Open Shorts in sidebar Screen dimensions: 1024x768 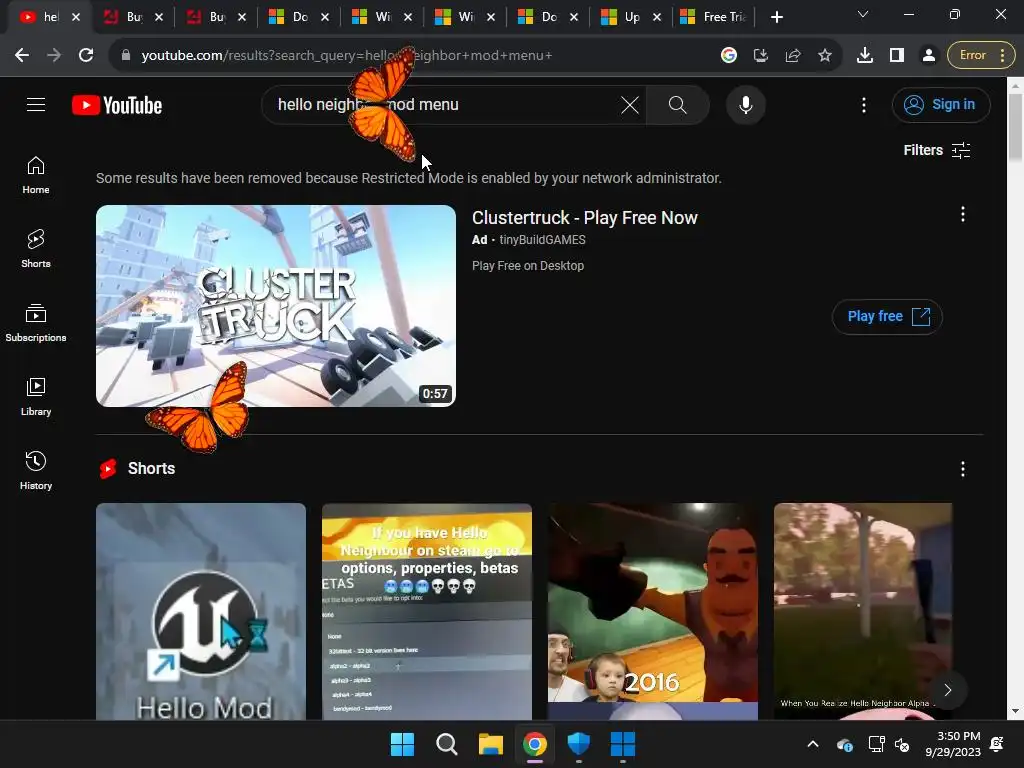(x=36, y=249)
